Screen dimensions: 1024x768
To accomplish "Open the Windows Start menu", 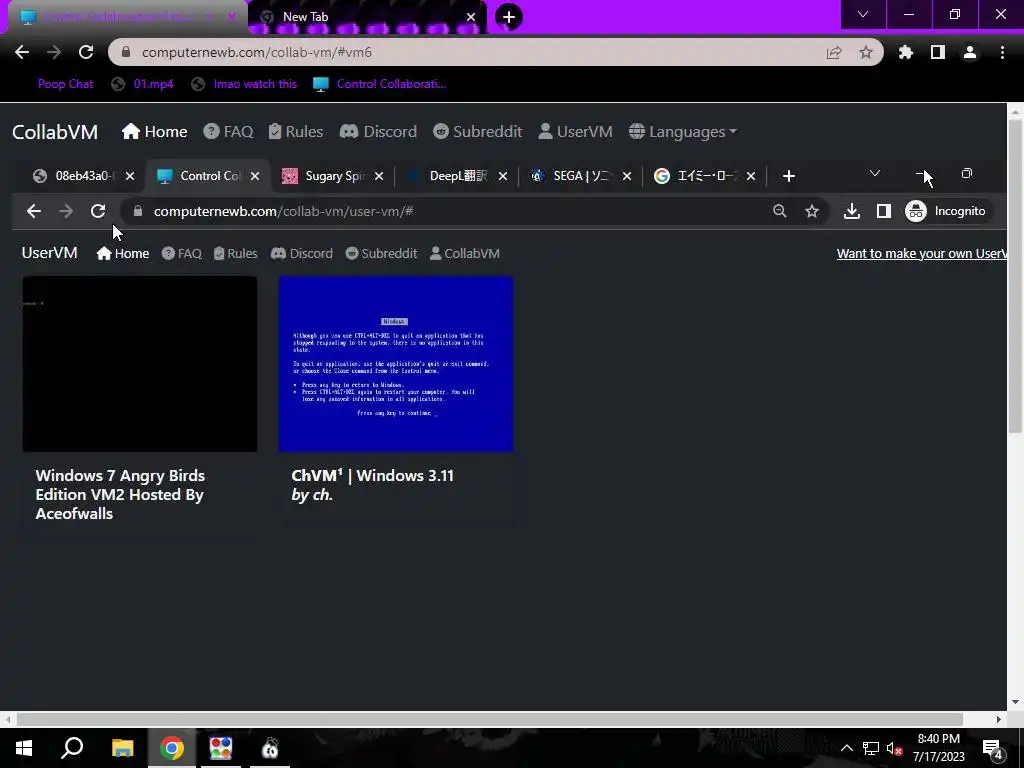I will pyautogui.click(x=24, y=748).
